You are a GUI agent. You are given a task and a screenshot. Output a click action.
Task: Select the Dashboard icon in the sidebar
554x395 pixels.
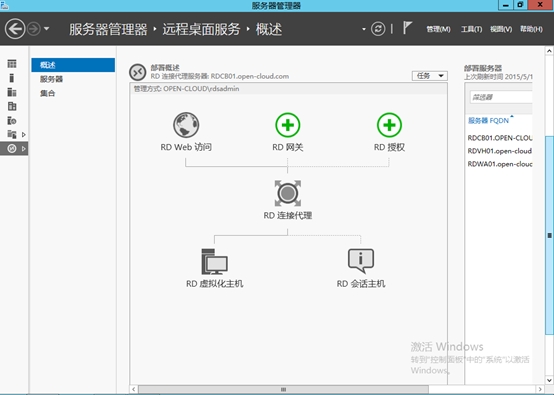coord(12,64)
